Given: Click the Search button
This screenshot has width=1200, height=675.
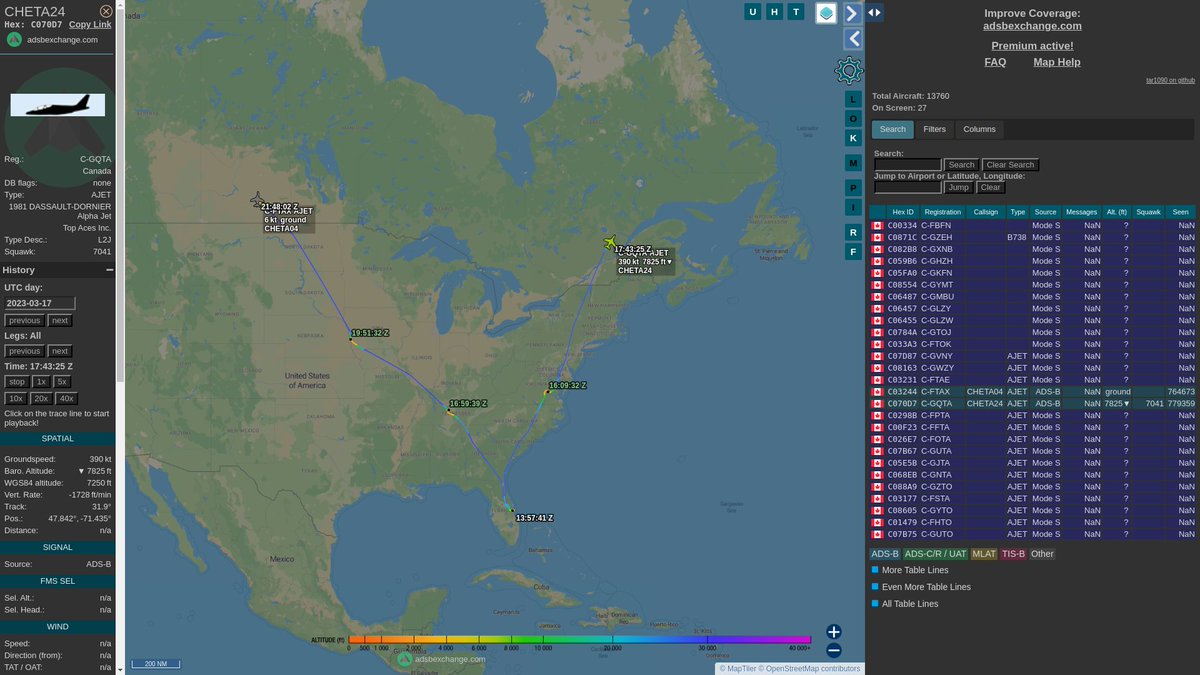Looking at the screenshot, I should [961, 165].
